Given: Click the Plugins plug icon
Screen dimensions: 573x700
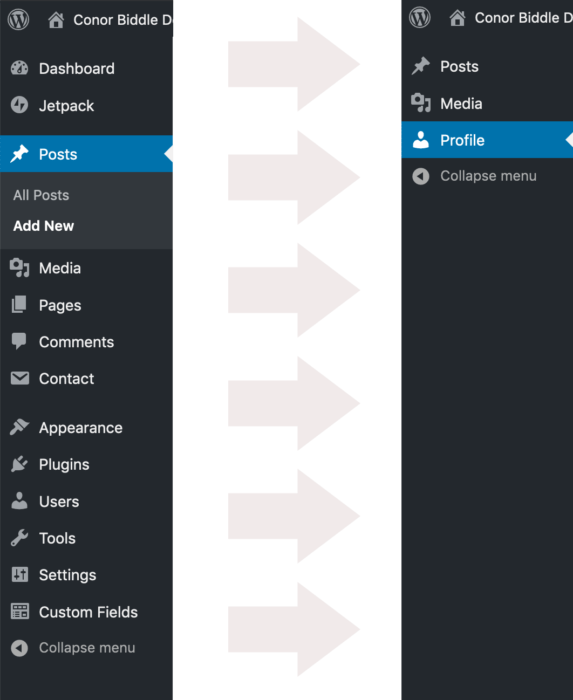Looking at the screenshot, I should 19,464.
